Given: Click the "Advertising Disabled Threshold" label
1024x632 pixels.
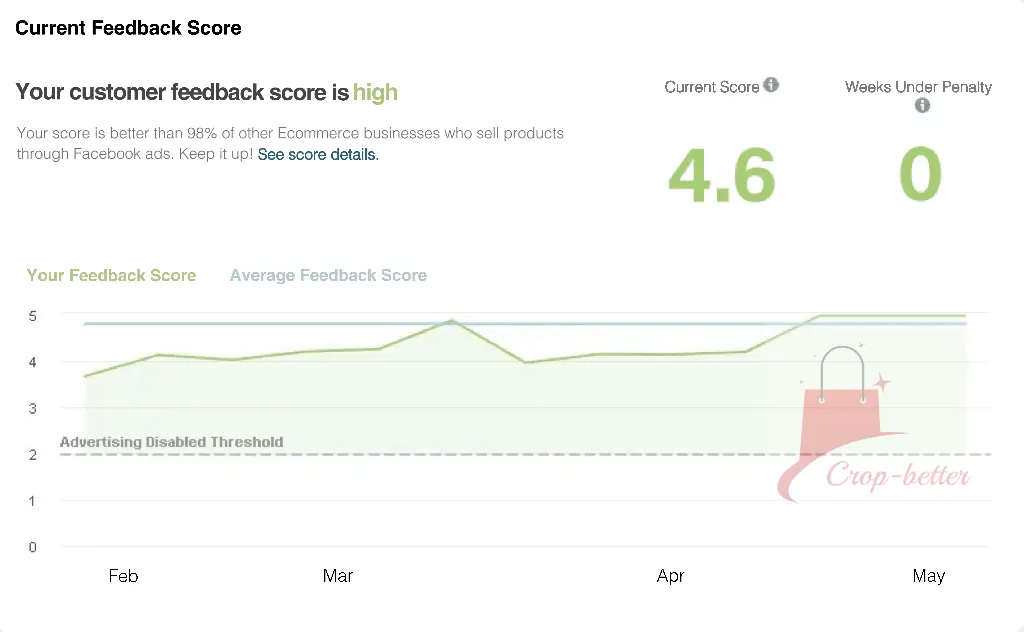Looking at the screenshot, I should (171, 442).
